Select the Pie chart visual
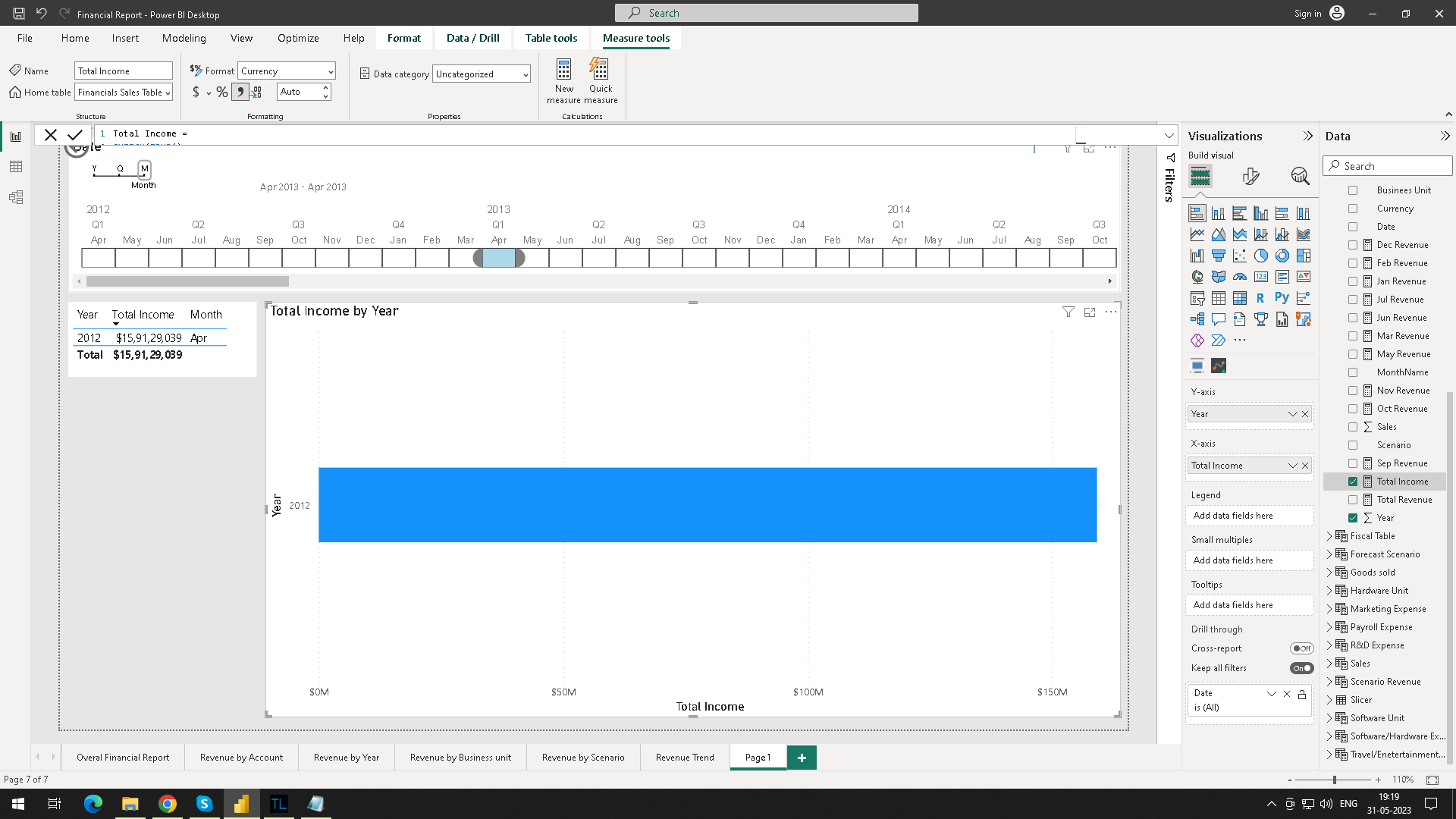Viewport: 1456px width, 819px height. 1260,256
